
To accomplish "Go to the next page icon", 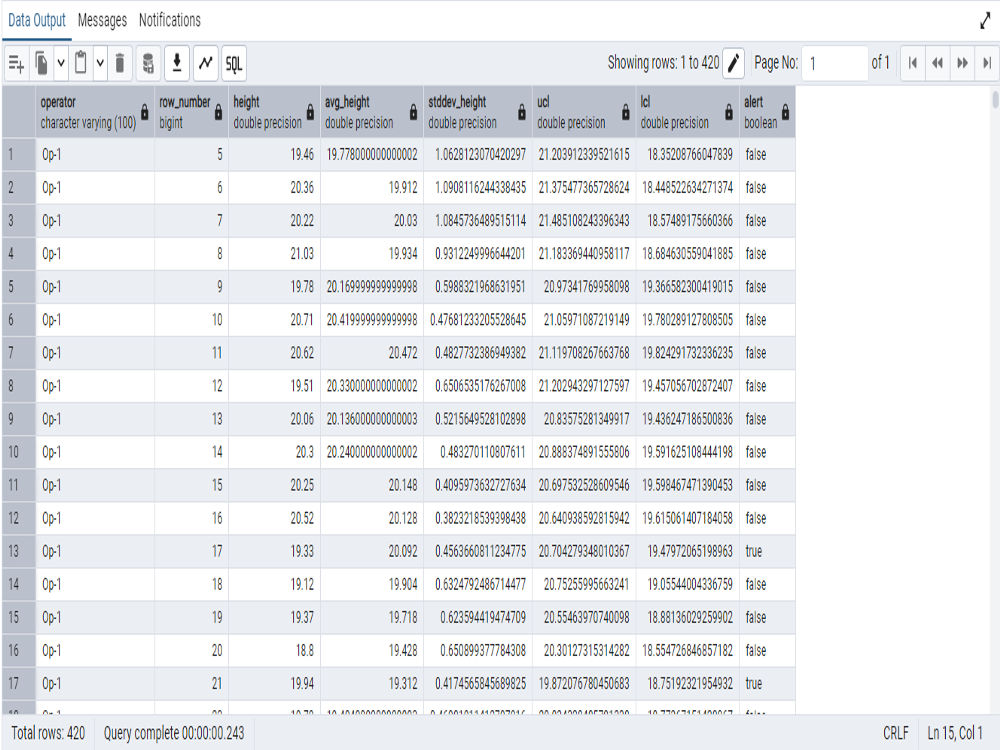I will pyautogui.click(x=962, y=63).
